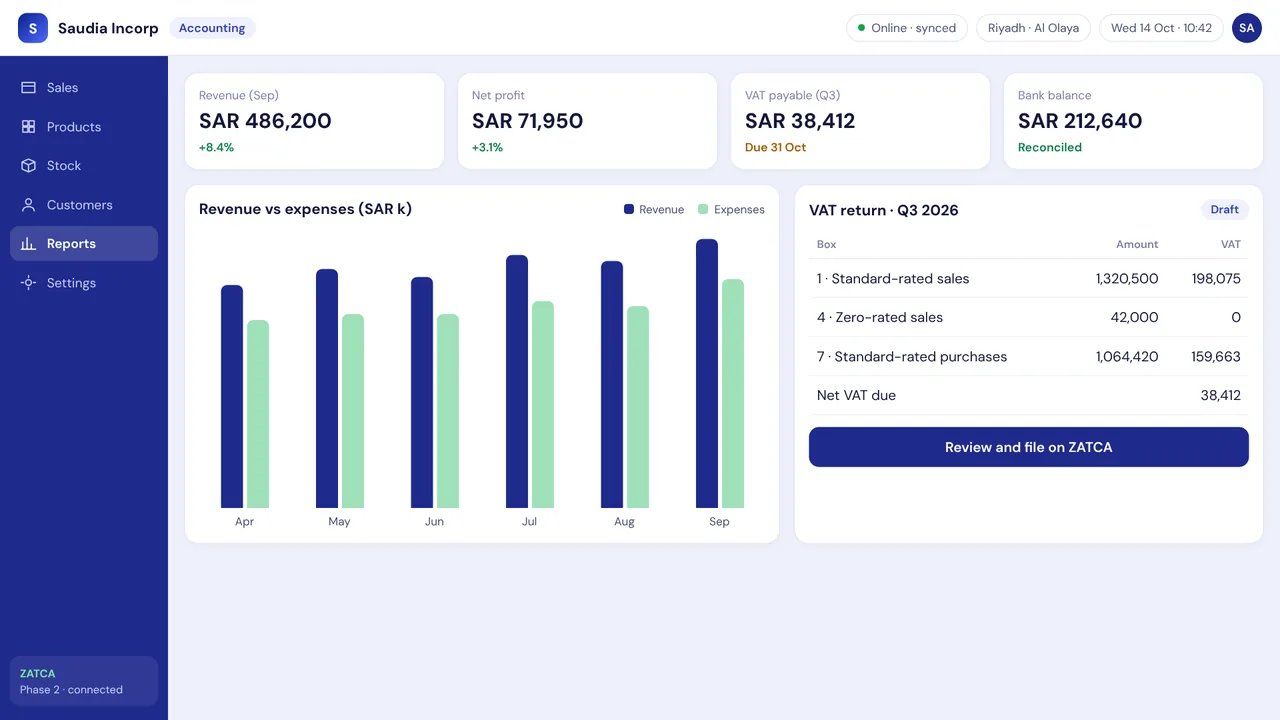1280x720 pixels.
Task: Click the September revenue bar
Action: tap(707, 373)
